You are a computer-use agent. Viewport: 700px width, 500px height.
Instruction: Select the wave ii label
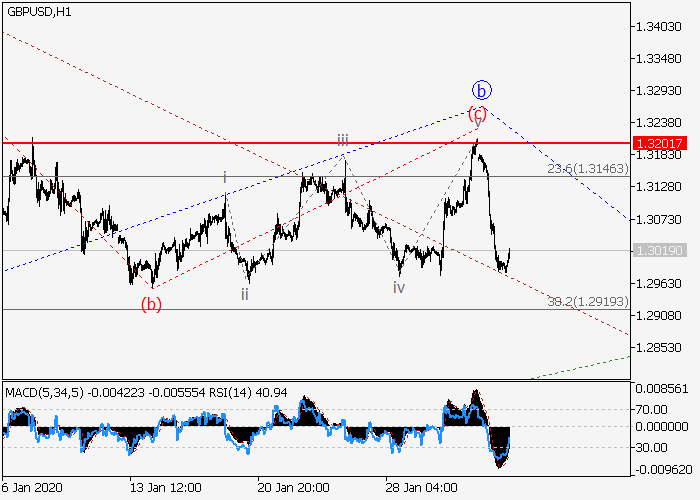point(245,294)
